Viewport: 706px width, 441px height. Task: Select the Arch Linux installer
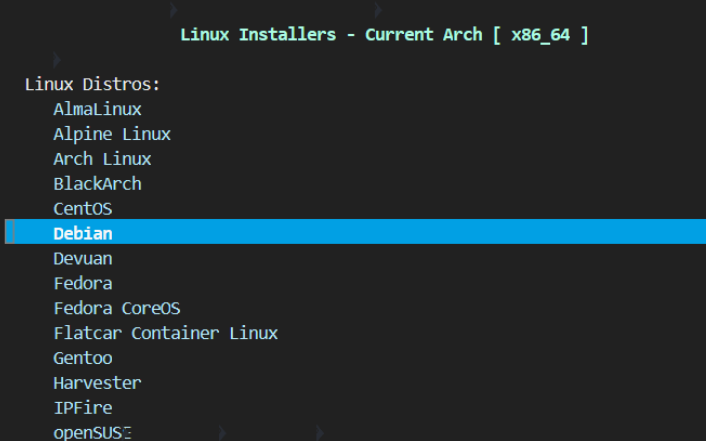tap(102, 159)
